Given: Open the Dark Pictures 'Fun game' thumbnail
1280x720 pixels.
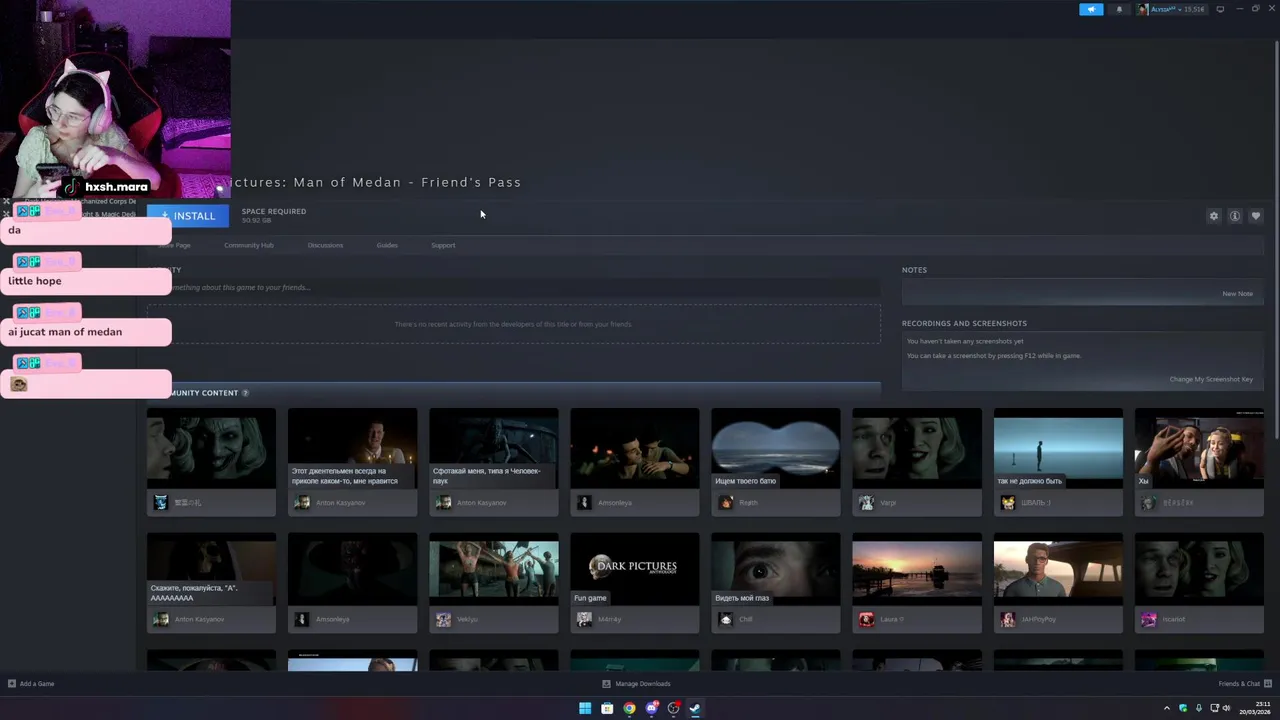Looking at the screenshot, I should (x=634, y=568).
